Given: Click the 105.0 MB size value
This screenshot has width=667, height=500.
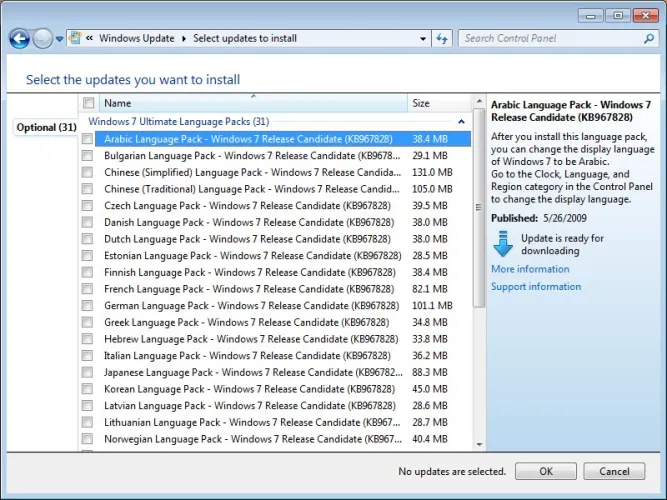Looking at the screenshot, I should click(432, 189).
